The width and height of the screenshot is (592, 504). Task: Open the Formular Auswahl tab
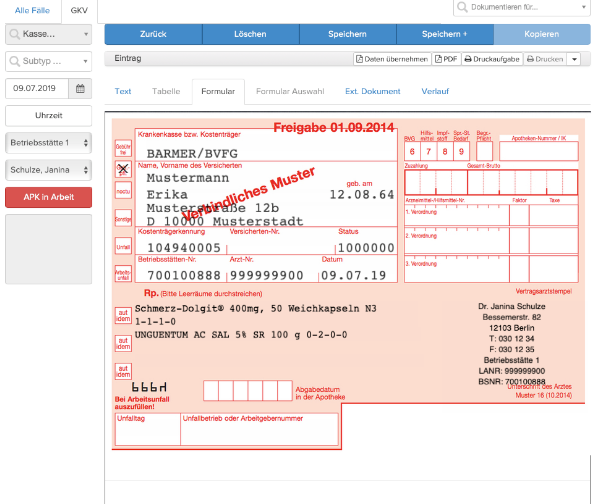(290, 91)
